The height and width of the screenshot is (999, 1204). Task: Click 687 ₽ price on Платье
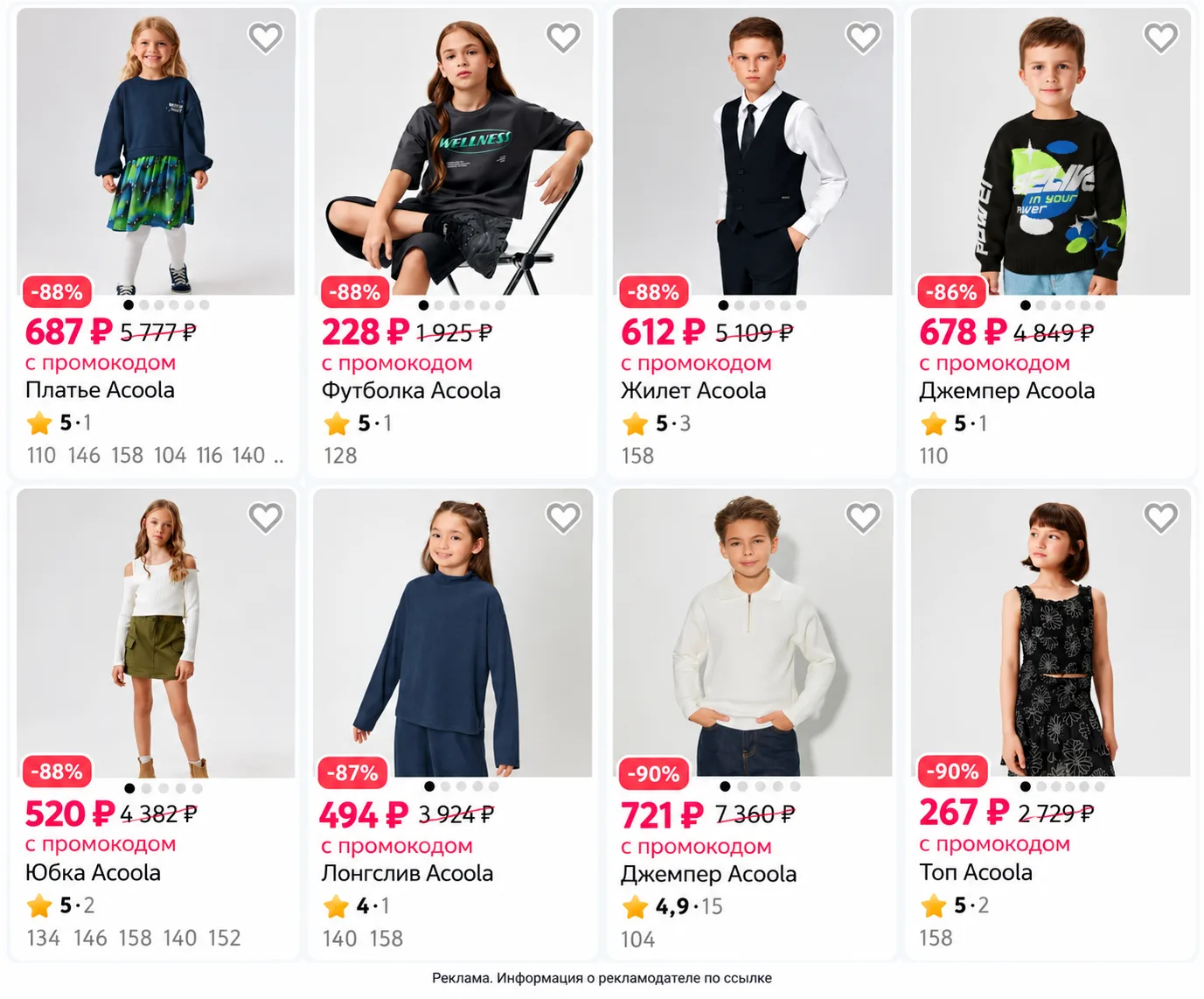(69, 332)
